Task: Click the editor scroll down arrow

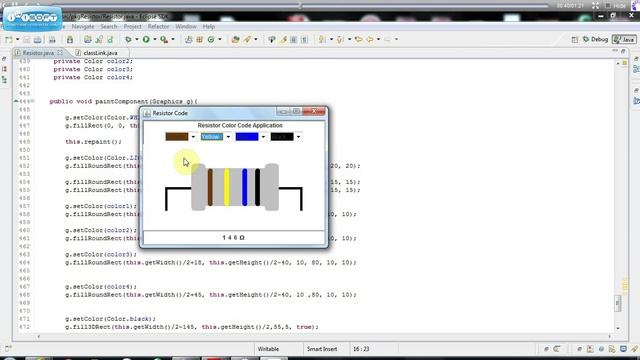Action: pyautogui.click(x=618, y=328)
